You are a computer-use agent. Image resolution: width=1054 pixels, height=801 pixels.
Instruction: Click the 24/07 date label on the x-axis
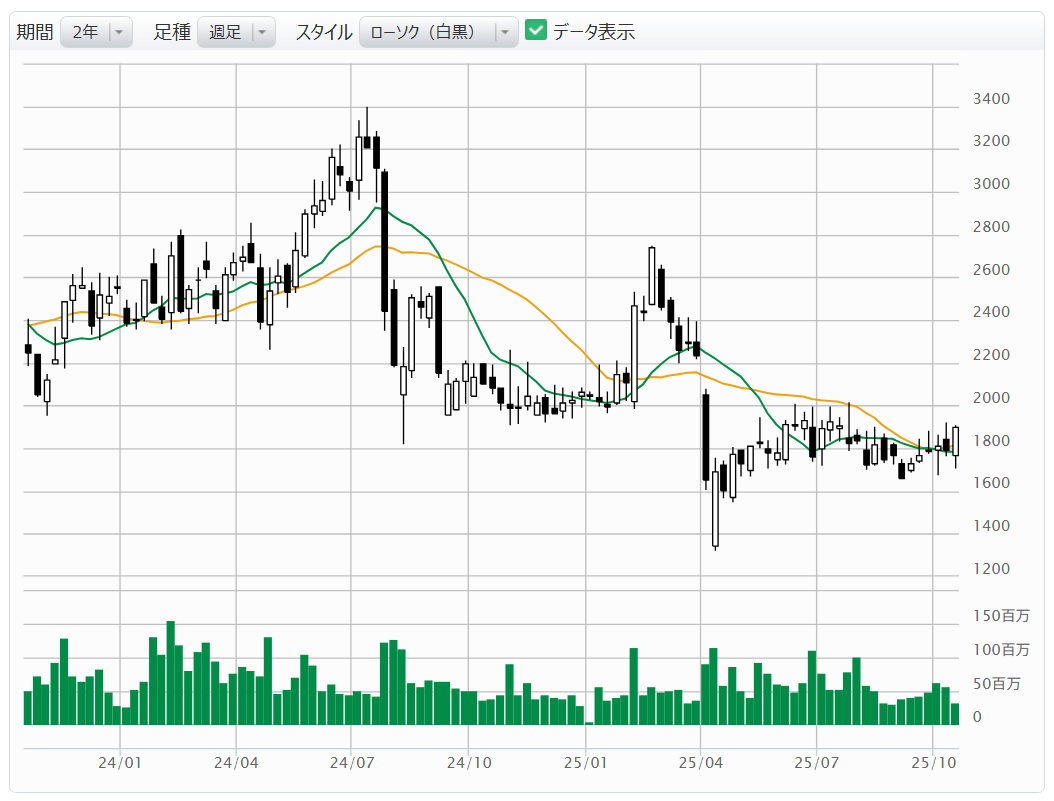352,763
